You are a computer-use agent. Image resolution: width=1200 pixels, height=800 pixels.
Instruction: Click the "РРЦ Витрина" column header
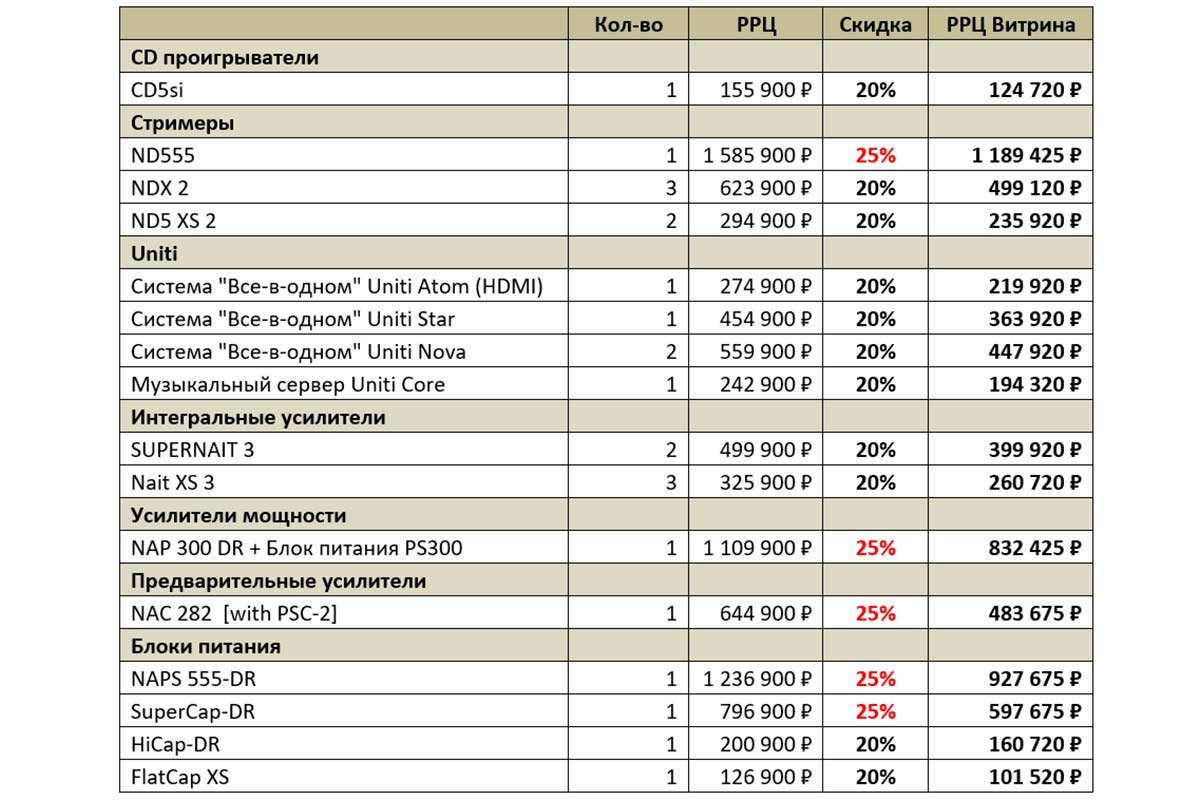point(1010,25)
